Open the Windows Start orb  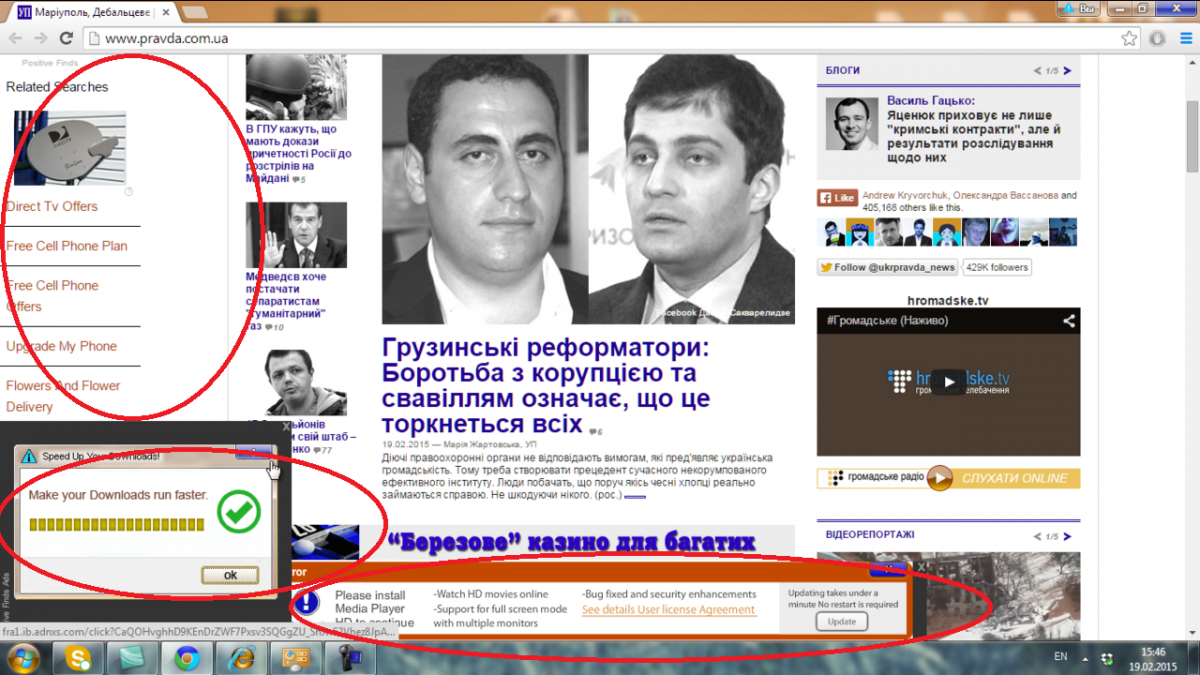click(x=22, y=658)
